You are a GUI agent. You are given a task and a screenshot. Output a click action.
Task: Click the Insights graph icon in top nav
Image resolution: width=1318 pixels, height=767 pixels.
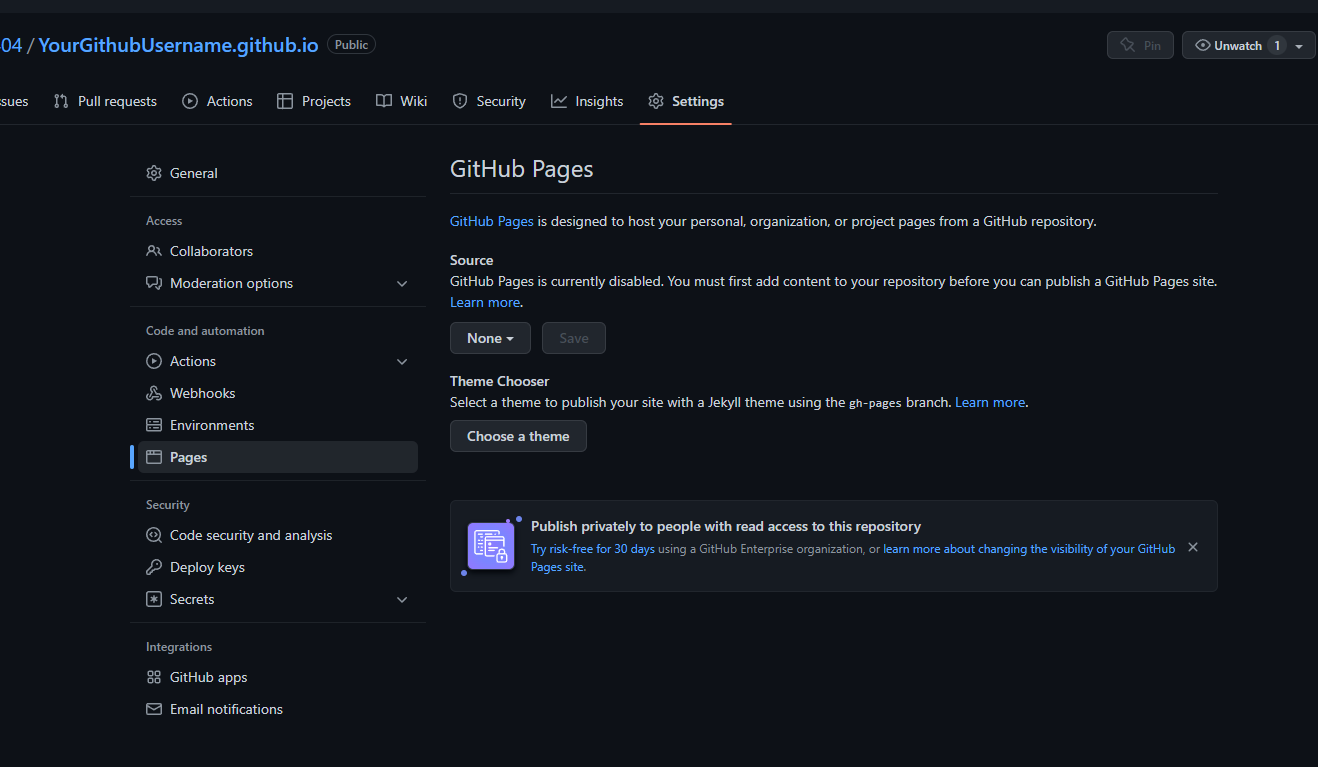[559, 101]
